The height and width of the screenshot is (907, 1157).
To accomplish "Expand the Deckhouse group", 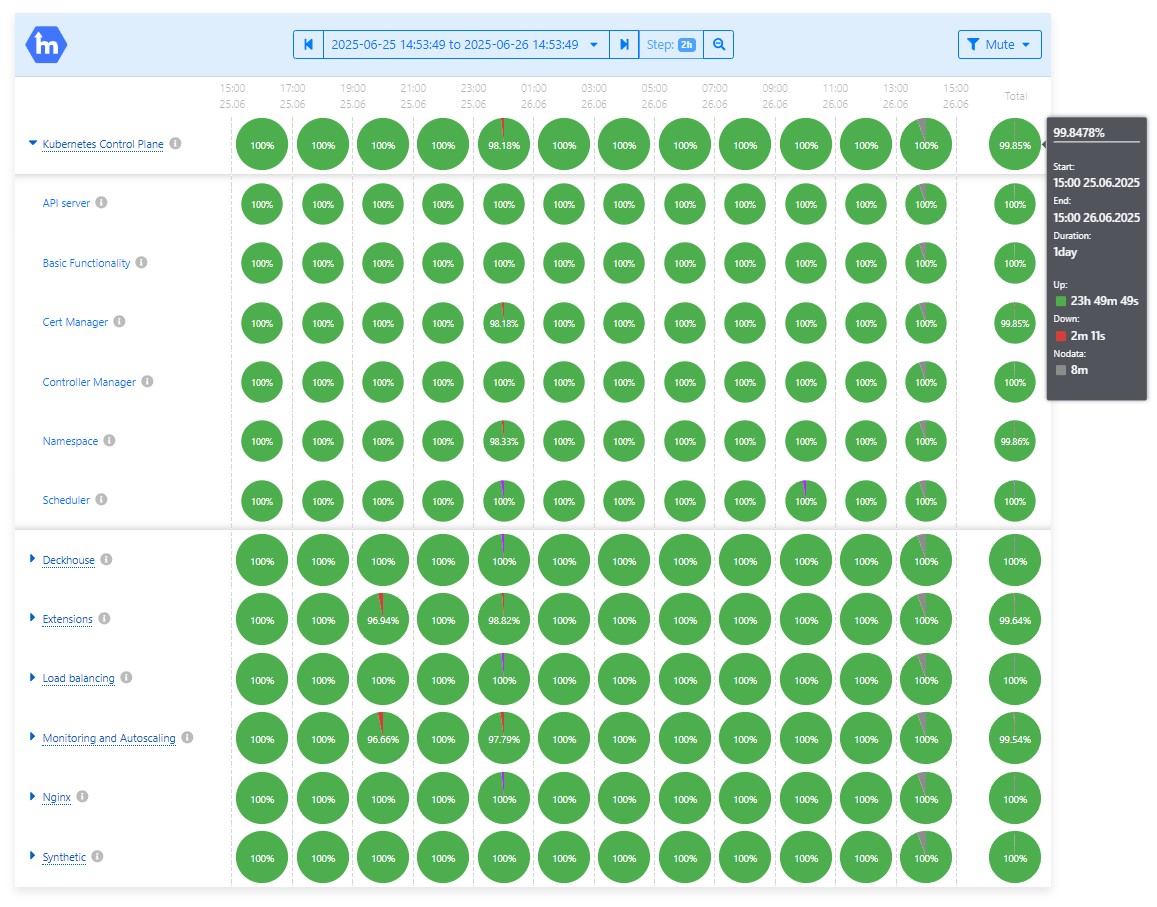I will [32, 559].
